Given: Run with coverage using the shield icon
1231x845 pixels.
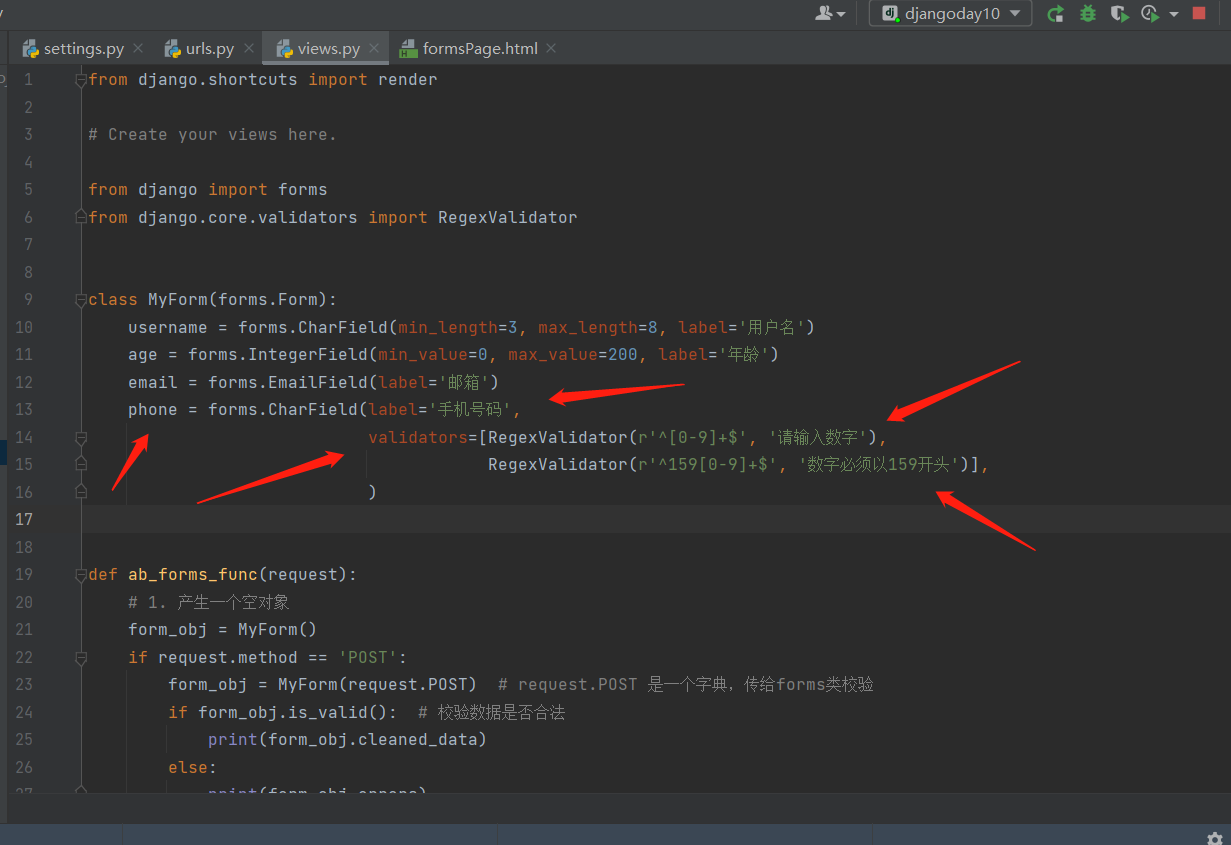Looking at the screenshot, I should coord(1119,13).
